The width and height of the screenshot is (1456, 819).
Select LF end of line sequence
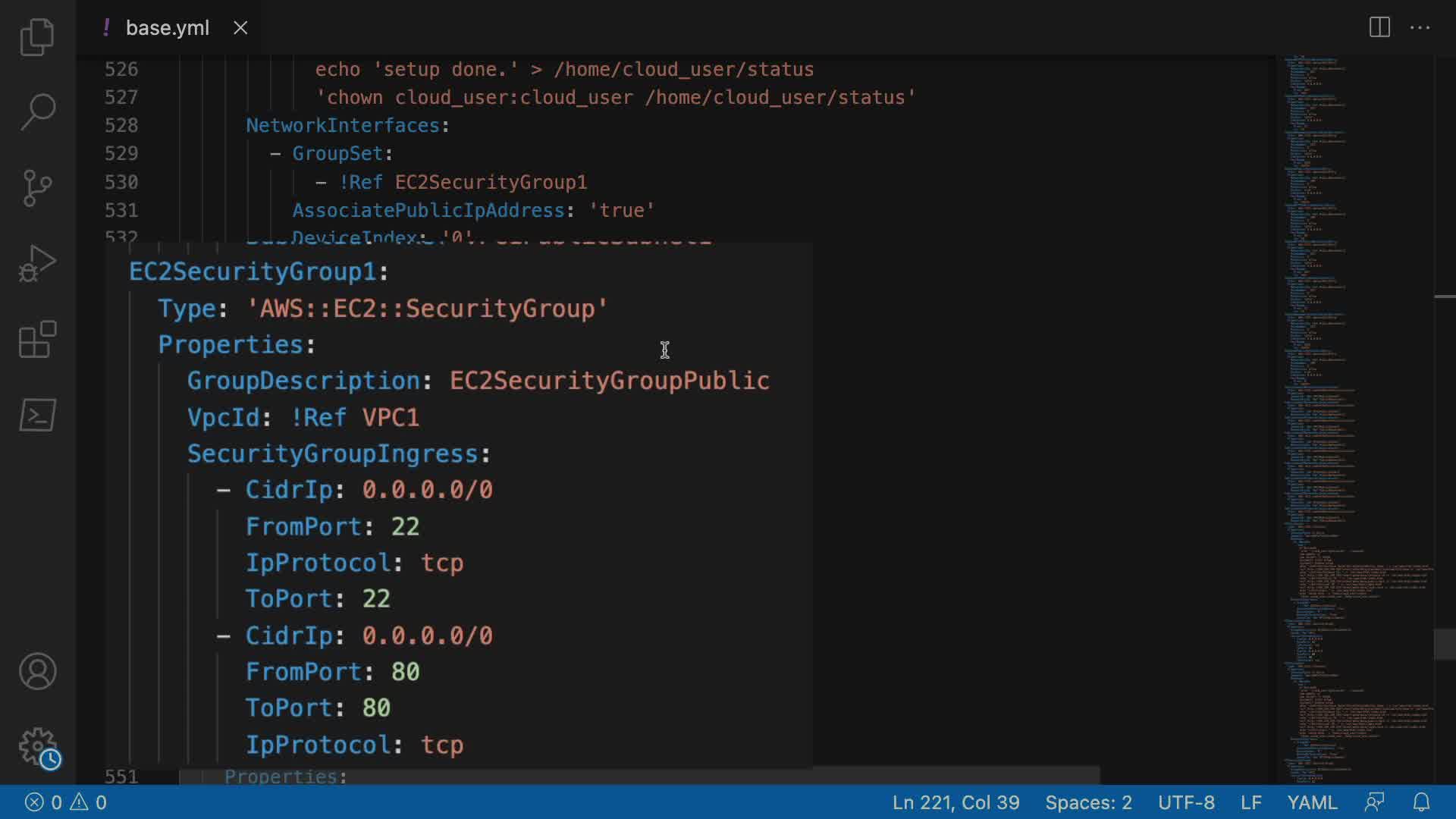pyautogui.click(x=1250, y=802)
